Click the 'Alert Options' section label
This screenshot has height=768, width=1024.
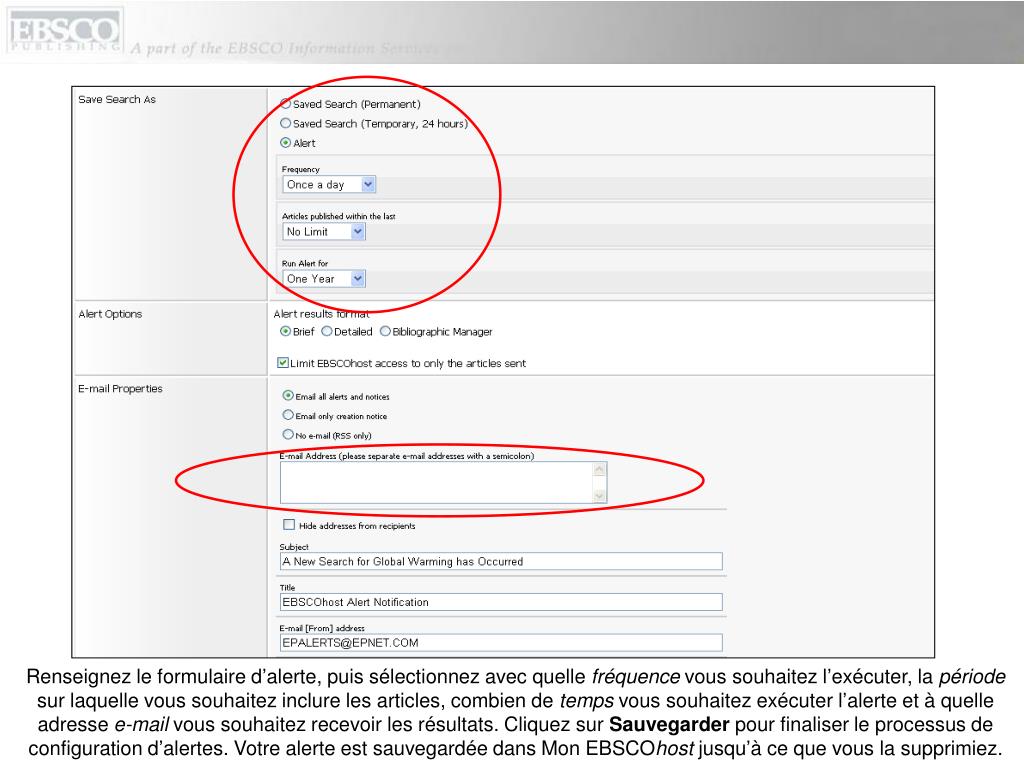tap(110, 314)
